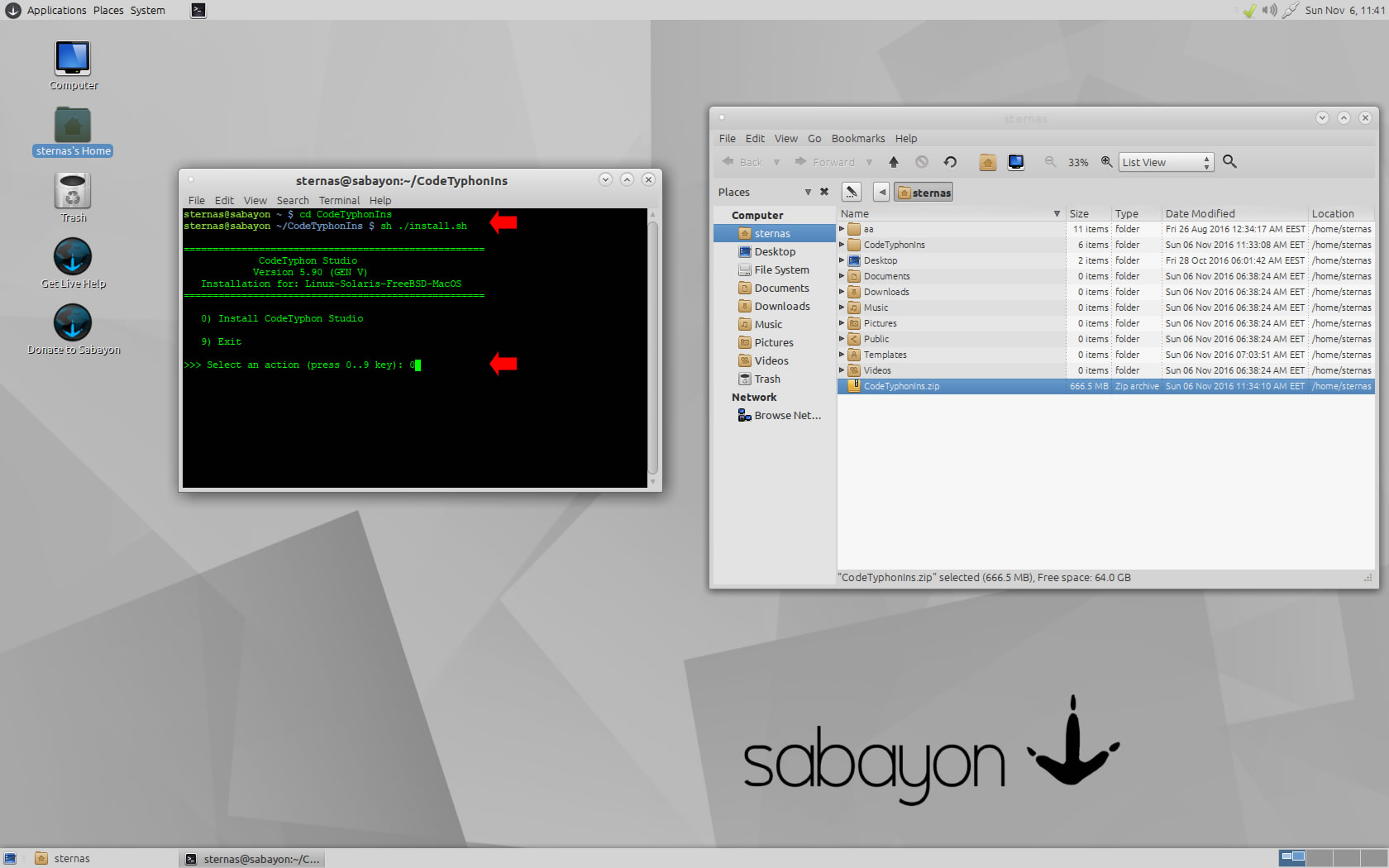The image size is (1389, 868).
Task: Select CodeTyphonIns.zip archive file
Action: (1106, 386)
